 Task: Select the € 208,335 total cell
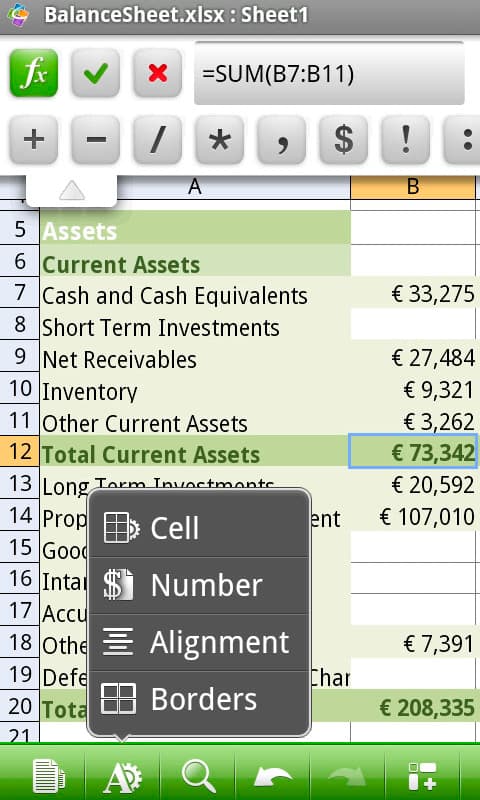coord(413,707)
